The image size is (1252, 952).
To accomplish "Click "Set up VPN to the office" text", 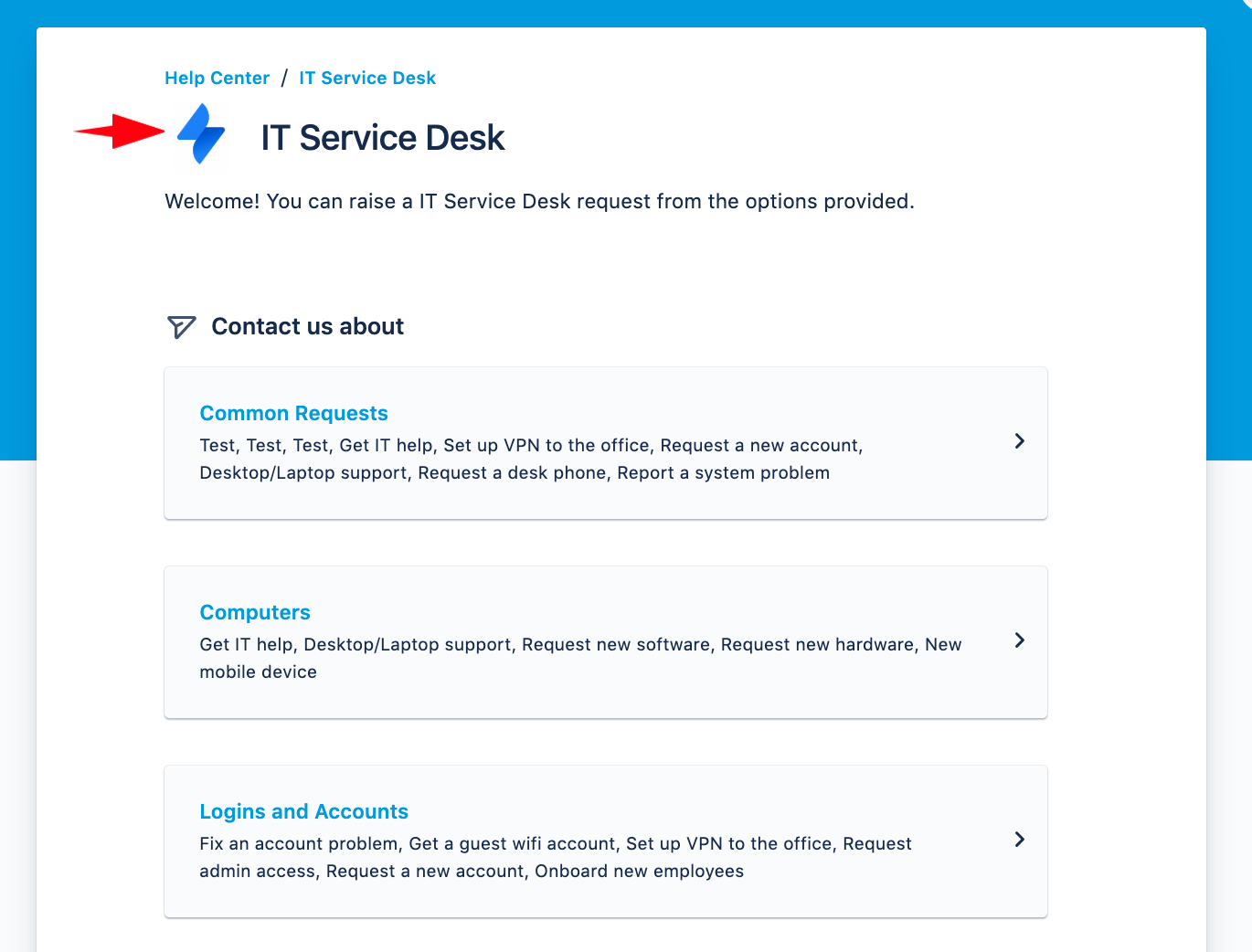I will point(546,445).
